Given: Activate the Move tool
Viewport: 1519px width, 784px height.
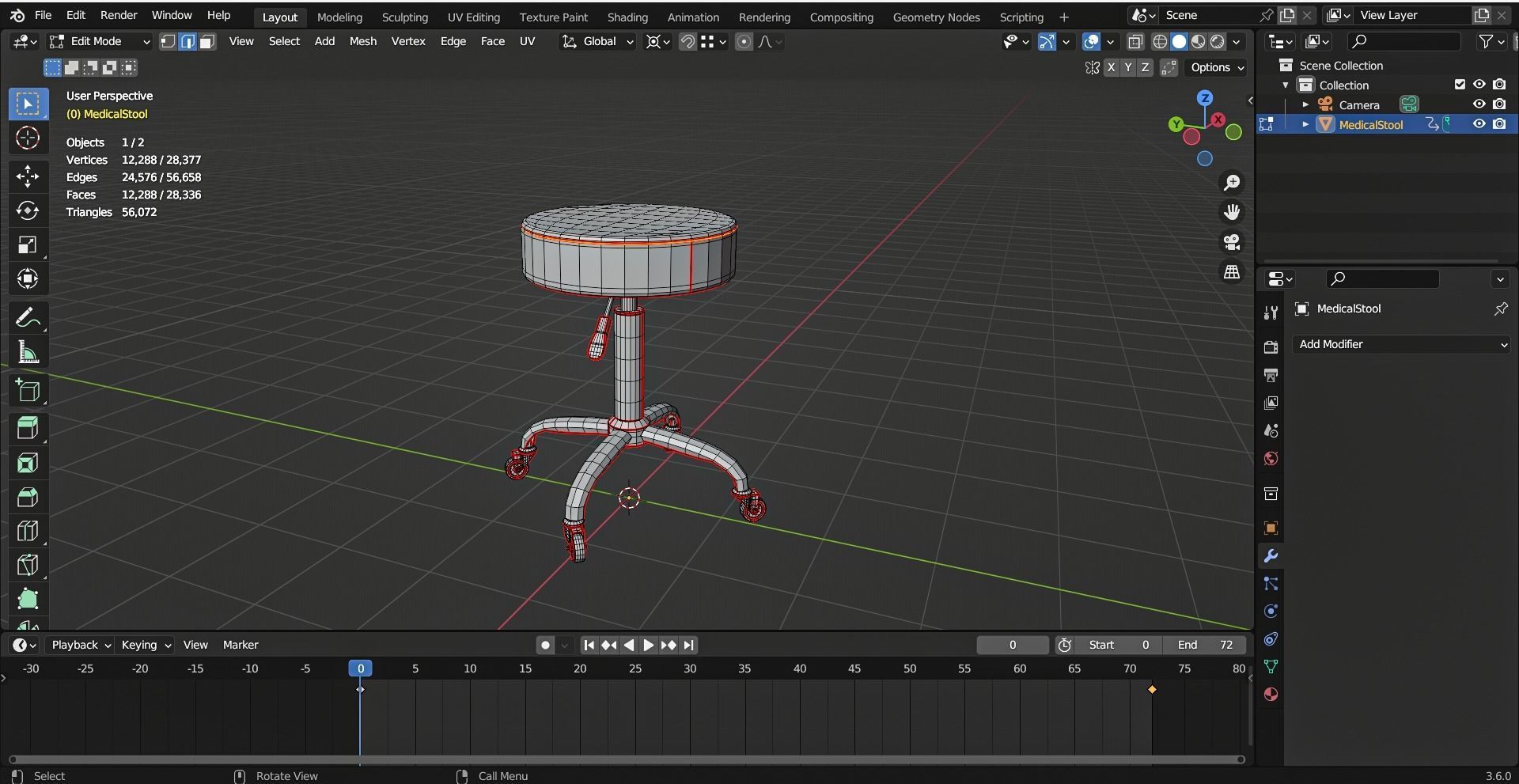Looking at the screenshot, I should (x=28, y=176).
